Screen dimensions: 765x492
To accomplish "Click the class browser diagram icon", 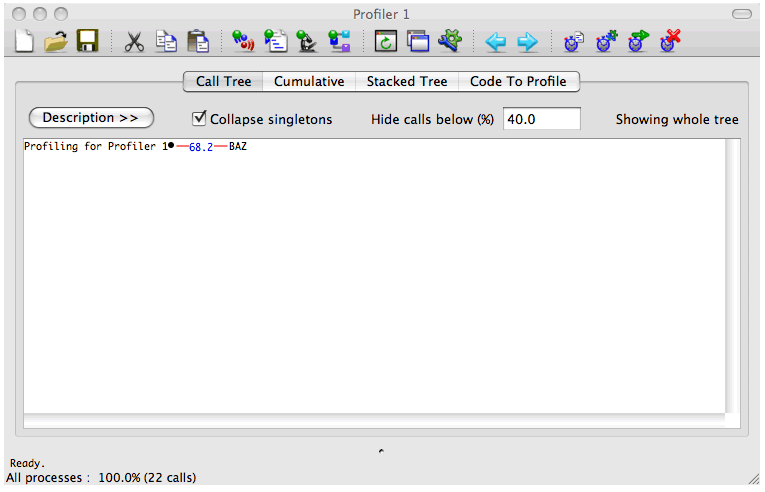I will pos(339,41).
